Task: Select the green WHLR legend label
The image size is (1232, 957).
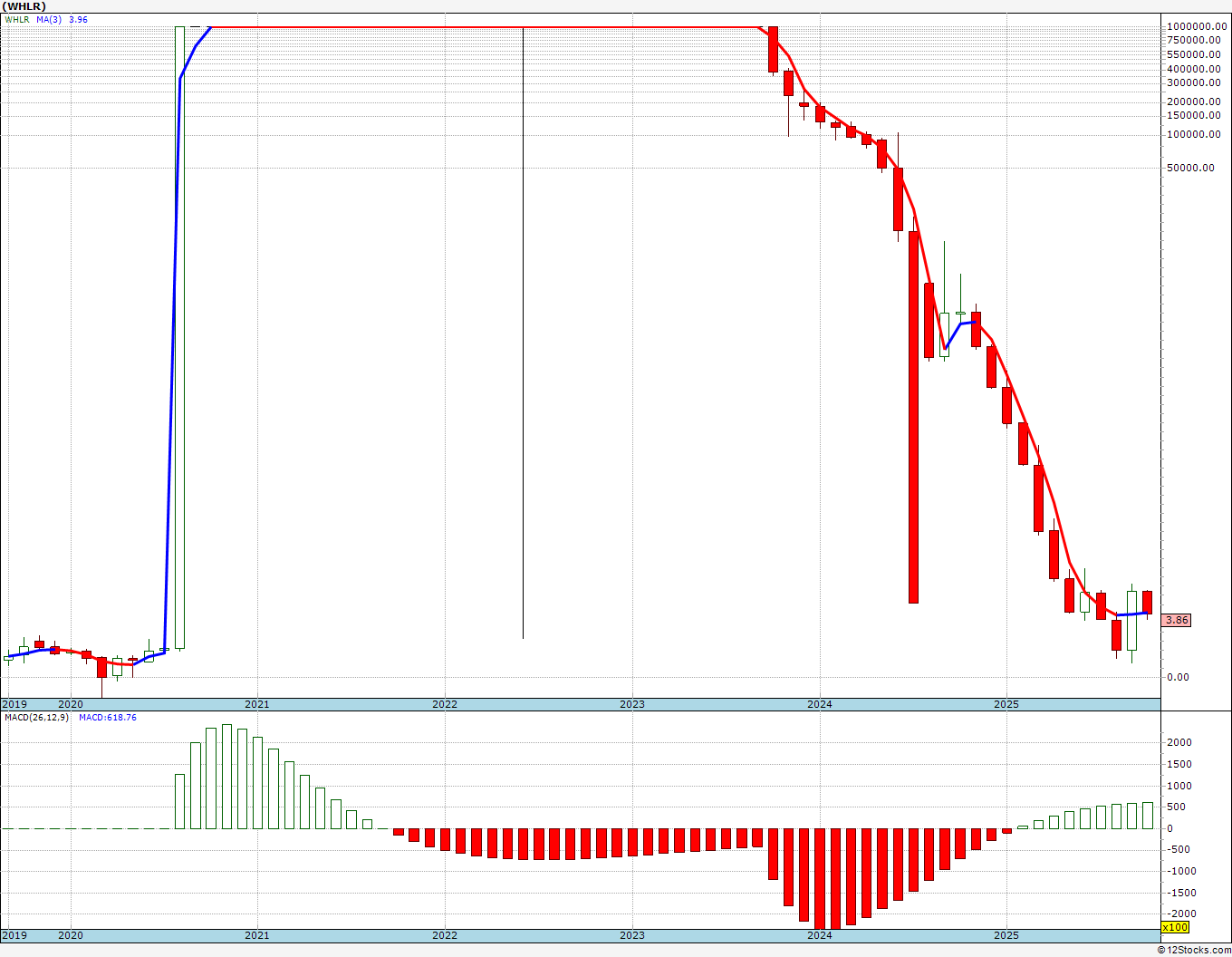Action: pos(16,19)
